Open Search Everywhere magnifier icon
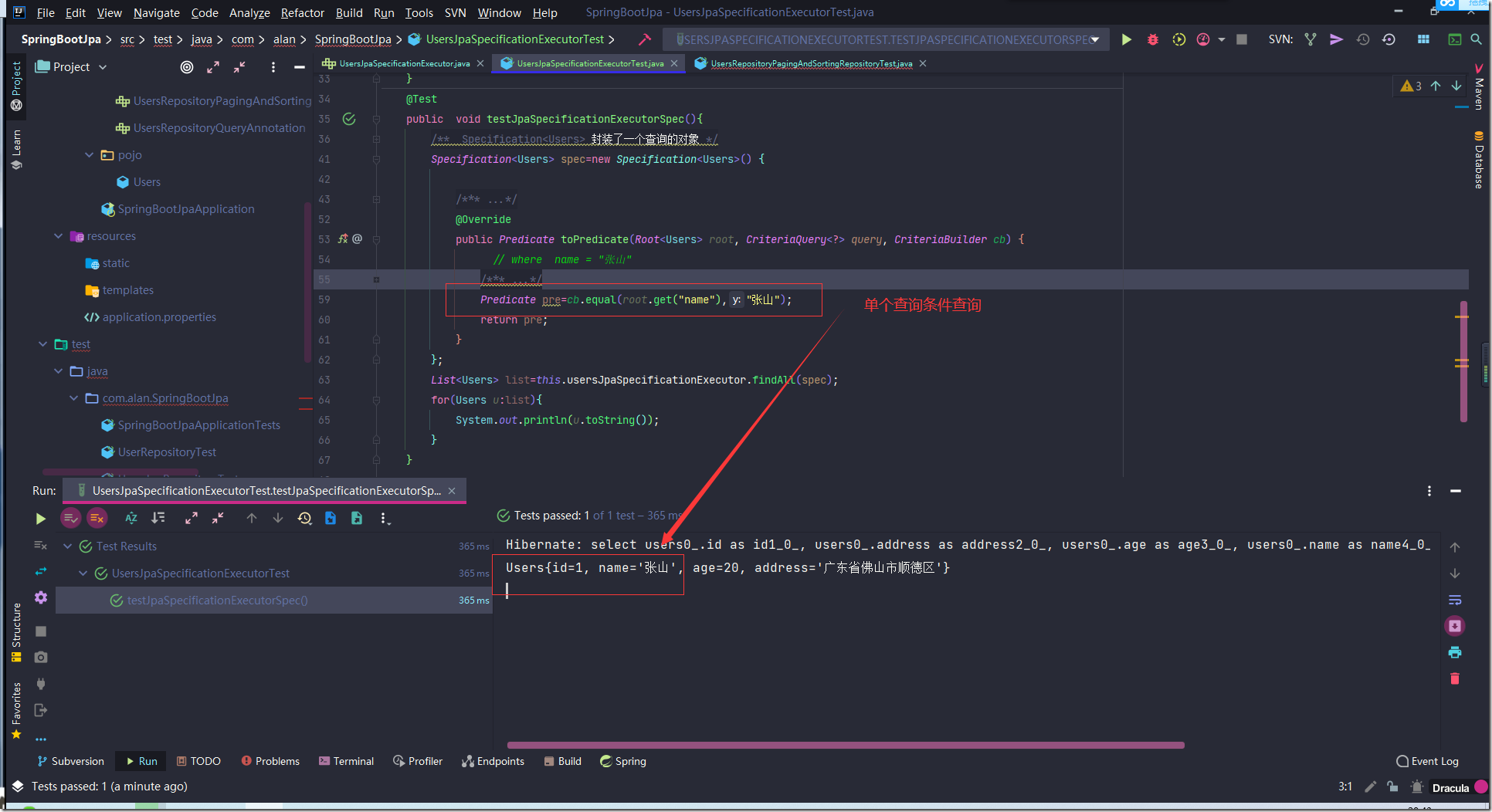Image resolution: width=1492 pixels, height=812 pixels. [1477, 39]
